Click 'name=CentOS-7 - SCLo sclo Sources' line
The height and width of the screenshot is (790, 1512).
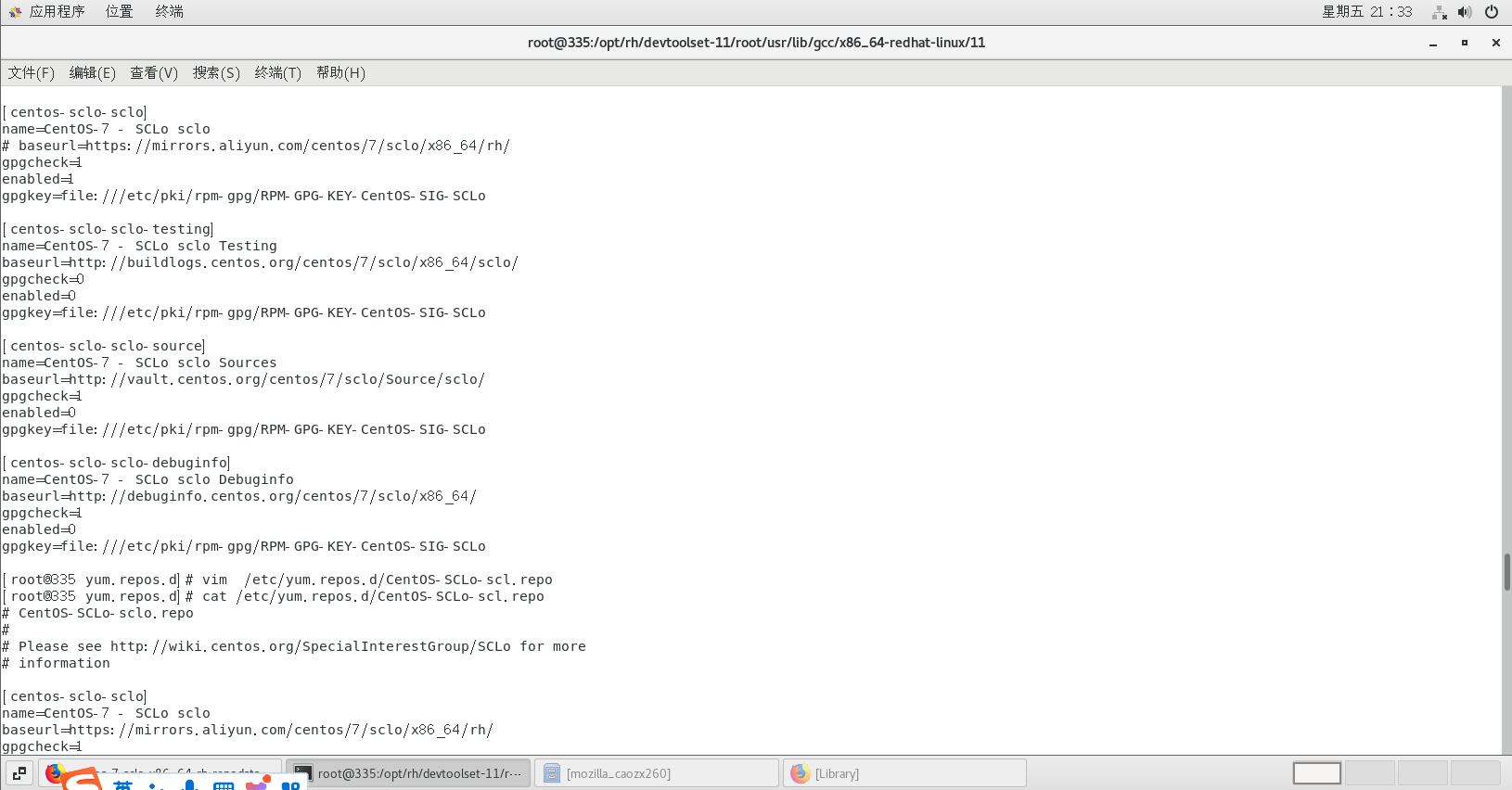(x=139, y=363)
